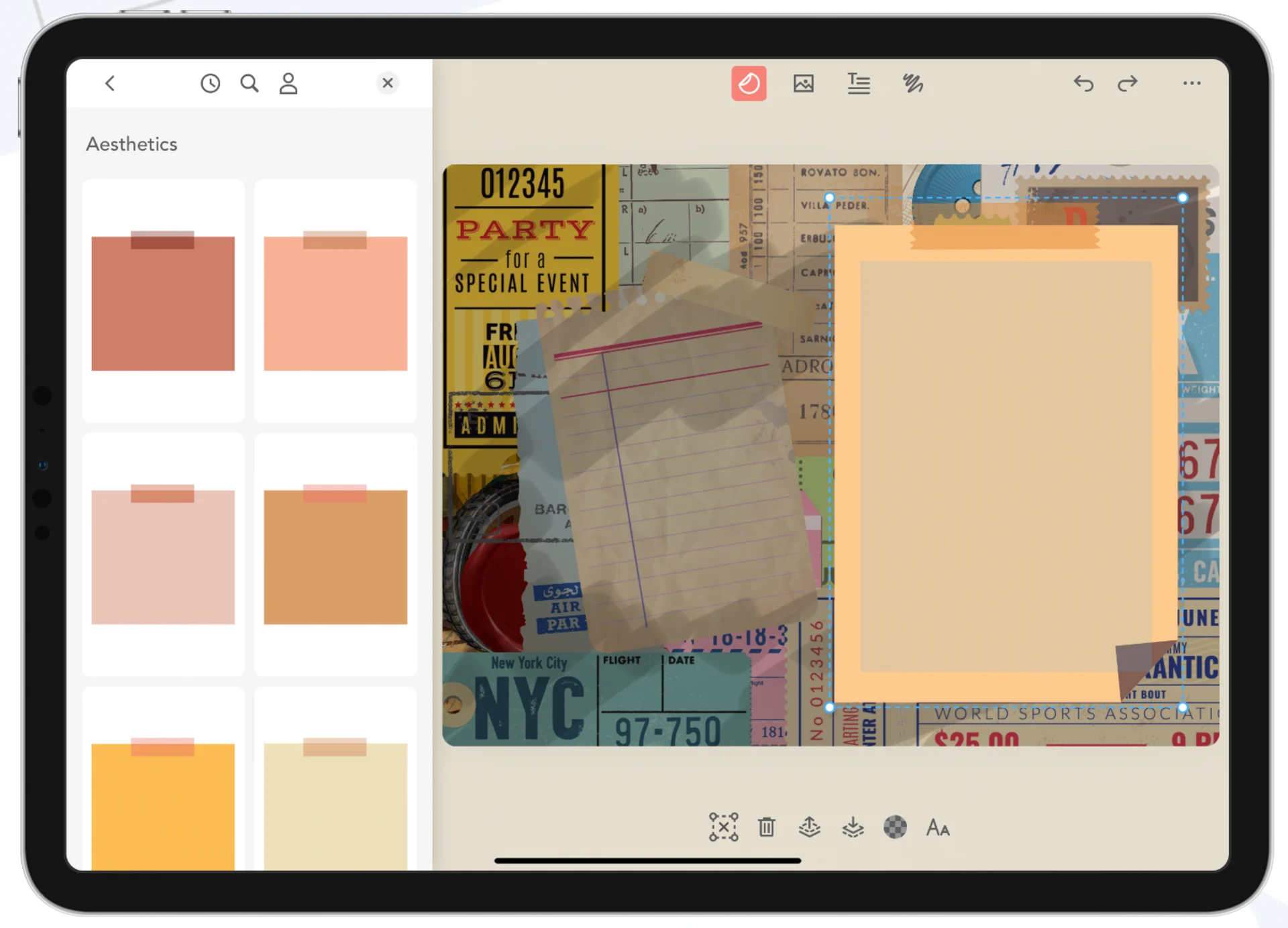Screen dimensions: 1288x928
Task: Activate the doodle drawing tool
Action: pyautogui.click(x=911, y=83)
